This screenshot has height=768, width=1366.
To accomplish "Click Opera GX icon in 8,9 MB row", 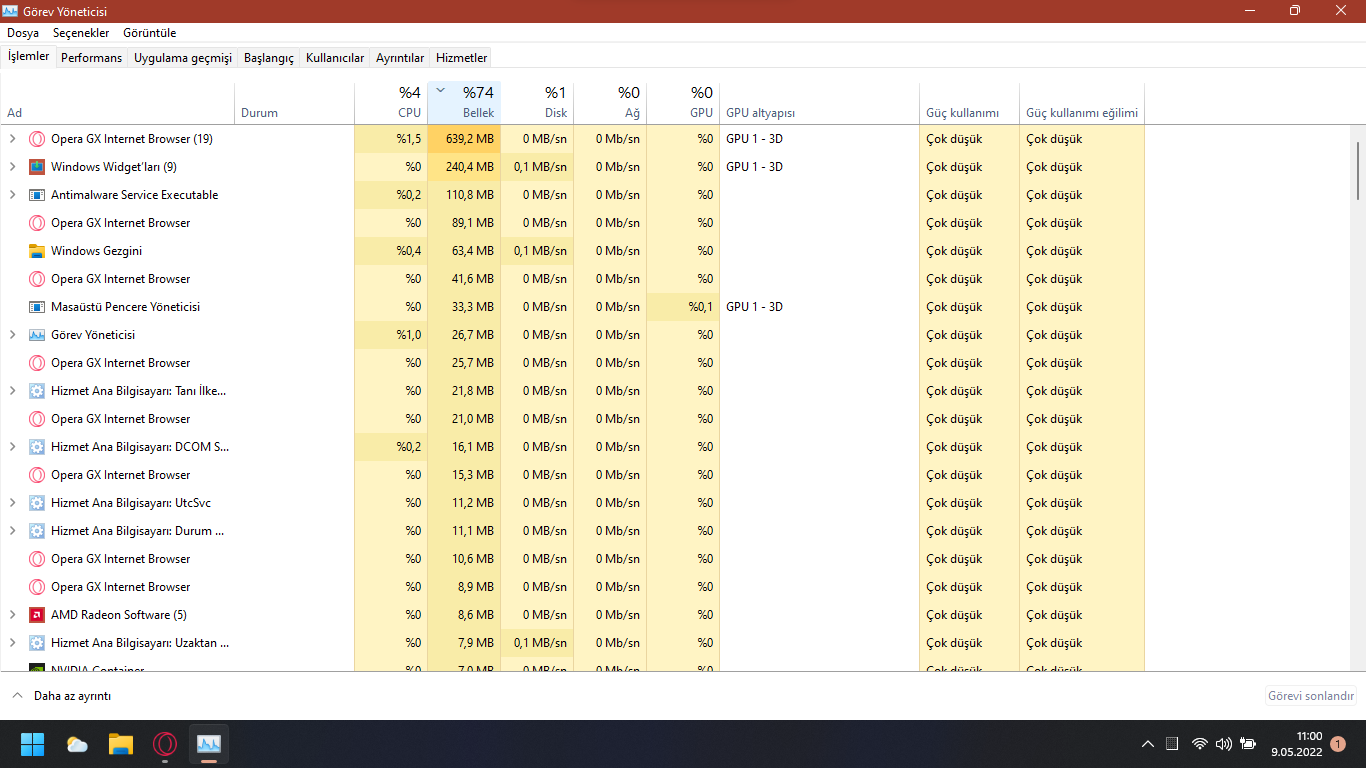I will (37, 587).
